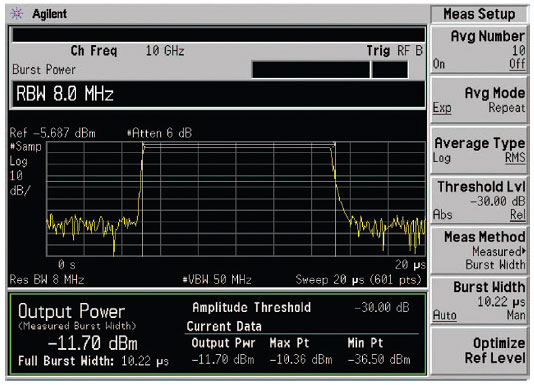Click the Output Power -11.70 dBm result

coord(93,343)
